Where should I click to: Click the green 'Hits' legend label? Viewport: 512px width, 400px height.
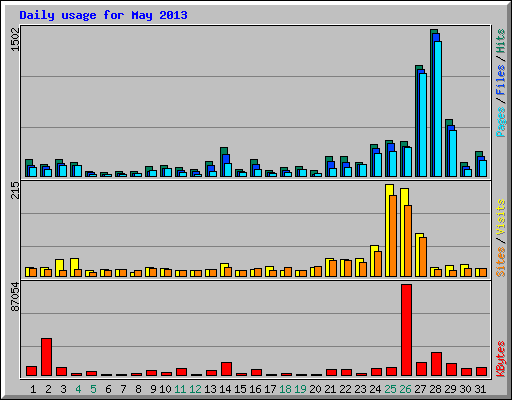tap(500, 41)
